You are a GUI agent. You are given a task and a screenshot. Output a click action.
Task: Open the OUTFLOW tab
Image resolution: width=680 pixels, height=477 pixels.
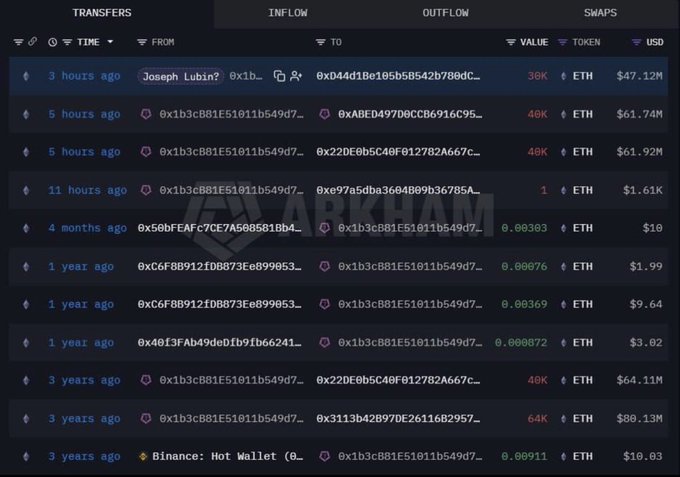point(445,13)
